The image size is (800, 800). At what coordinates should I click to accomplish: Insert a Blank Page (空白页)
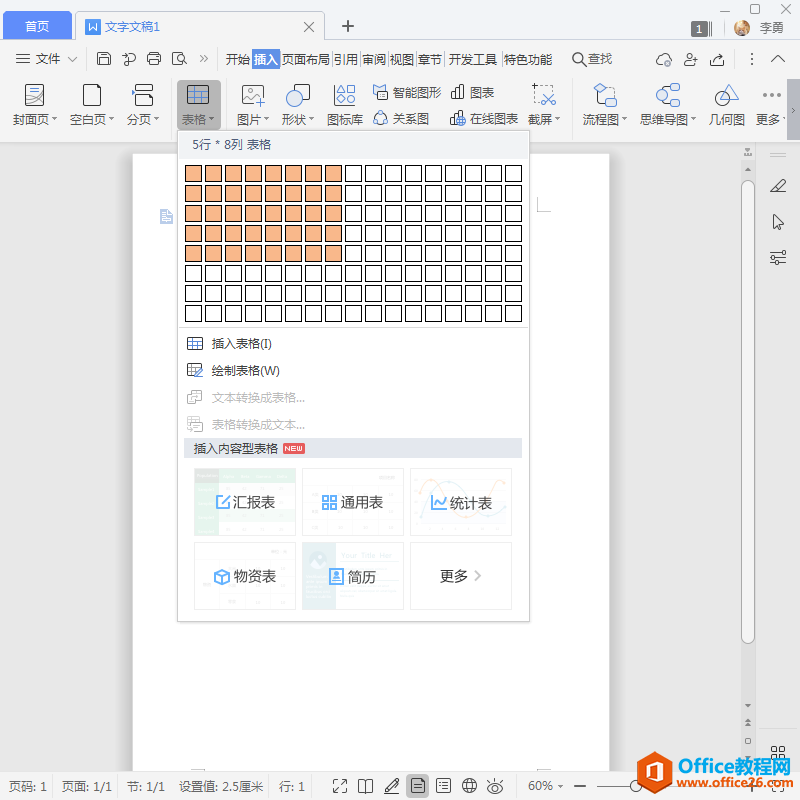[92, 106]
